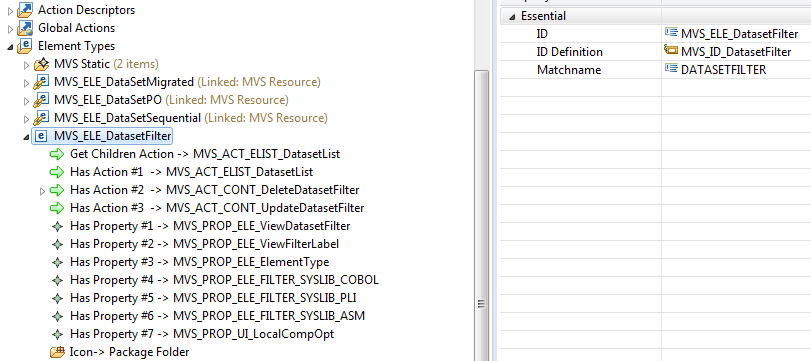Select Get Children Action -> MVS_ACT_ELIST_DatasetList
The height and width of the screenshot is (361, 811).
pyautogui.click(x=205, y=154)
